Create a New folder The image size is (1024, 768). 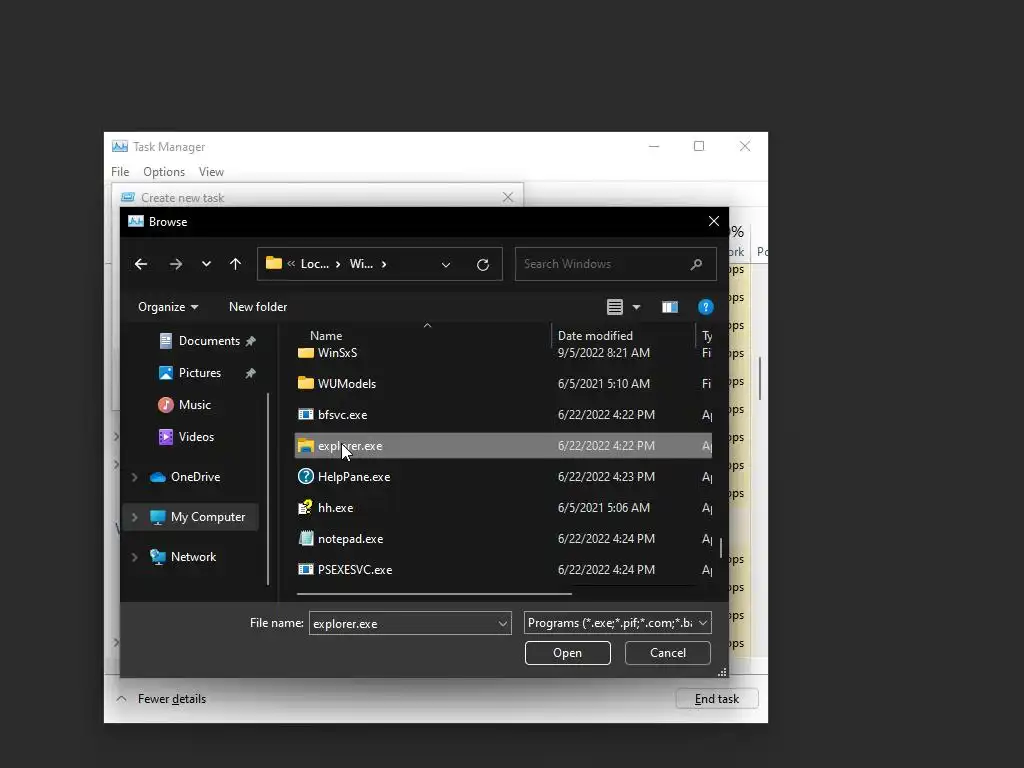pos(258,307)
